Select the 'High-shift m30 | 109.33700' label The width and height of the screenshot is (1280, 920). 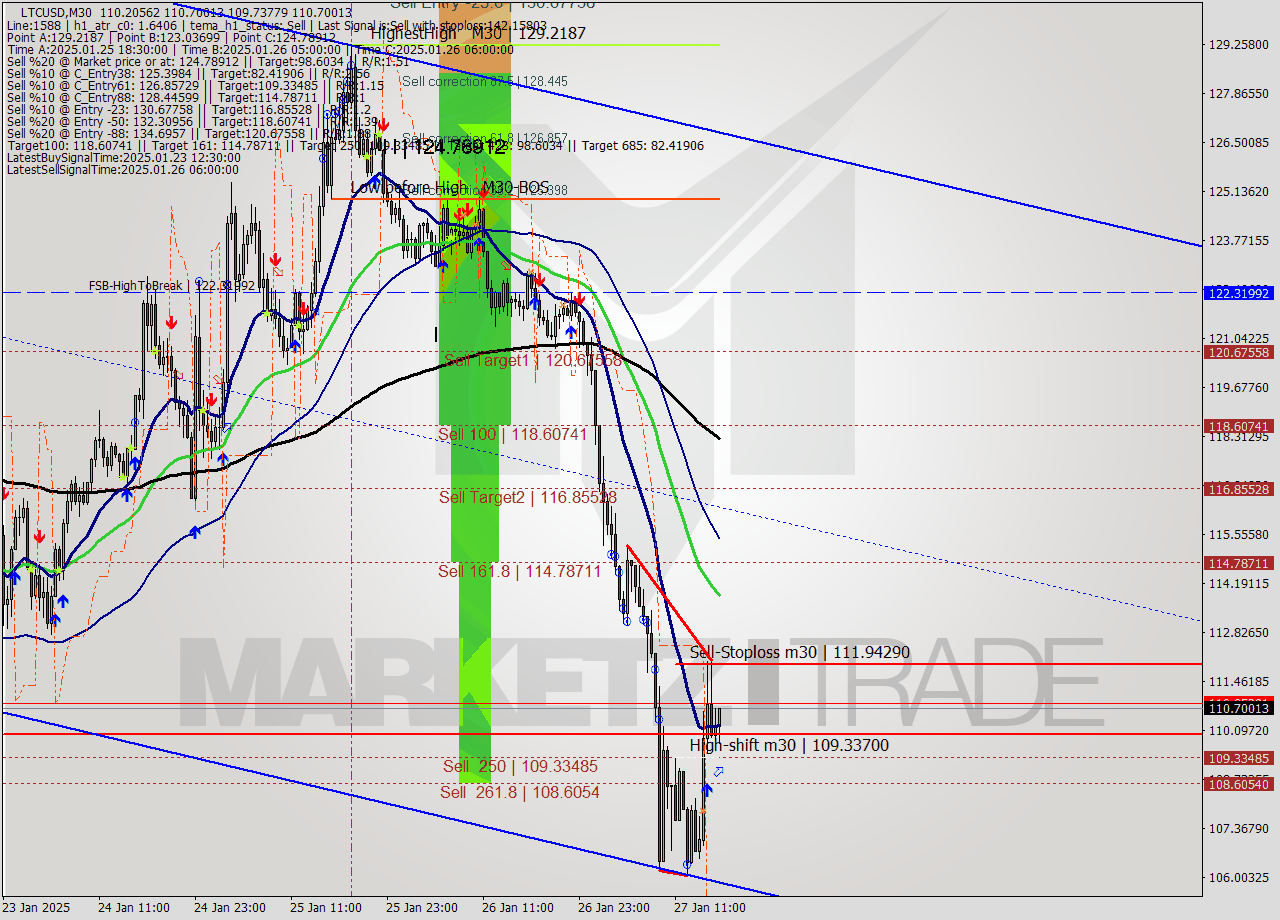click(789, 745)
